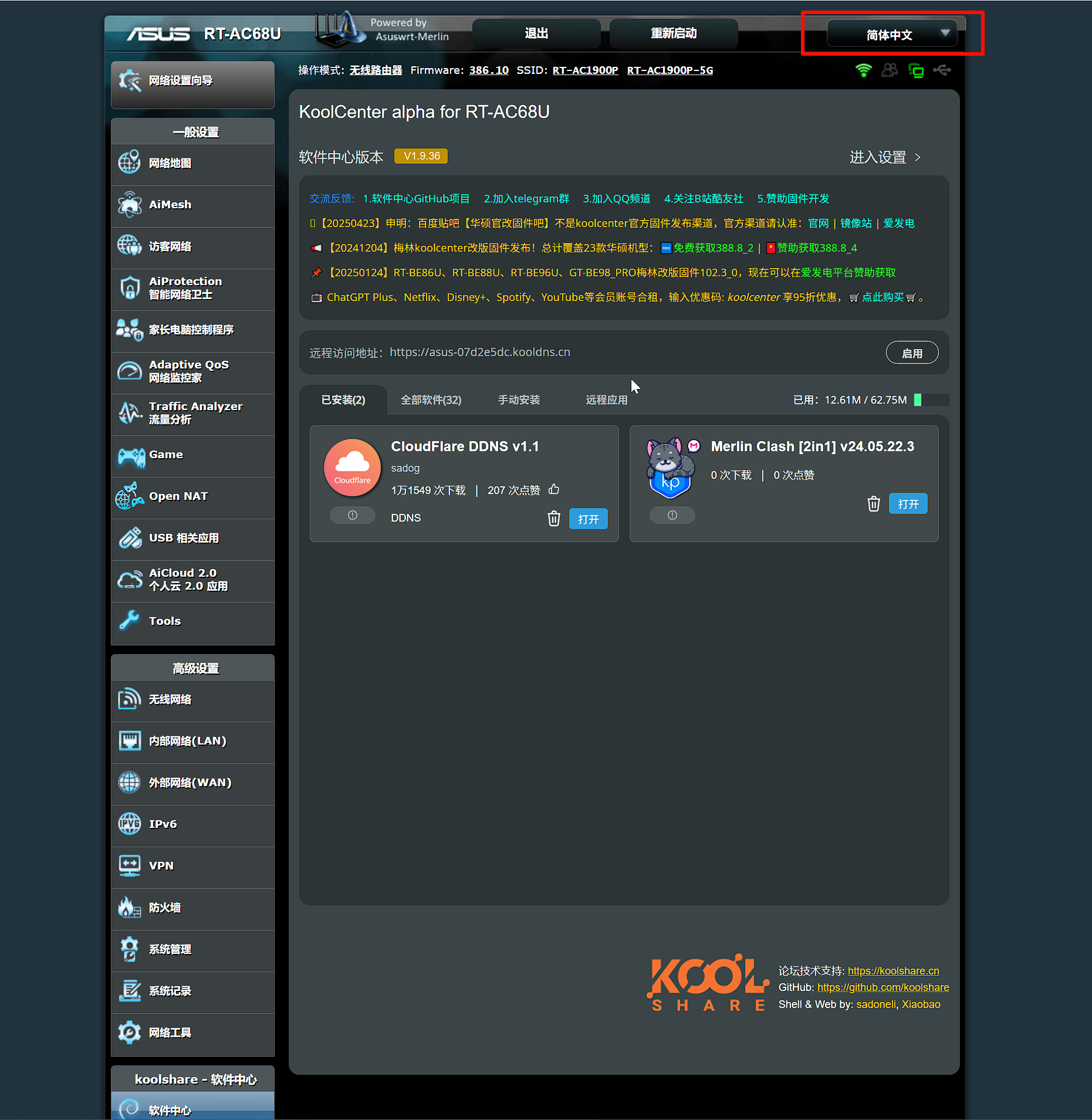
Task: Open the USB applications icon
Action: tap(130, 537)
